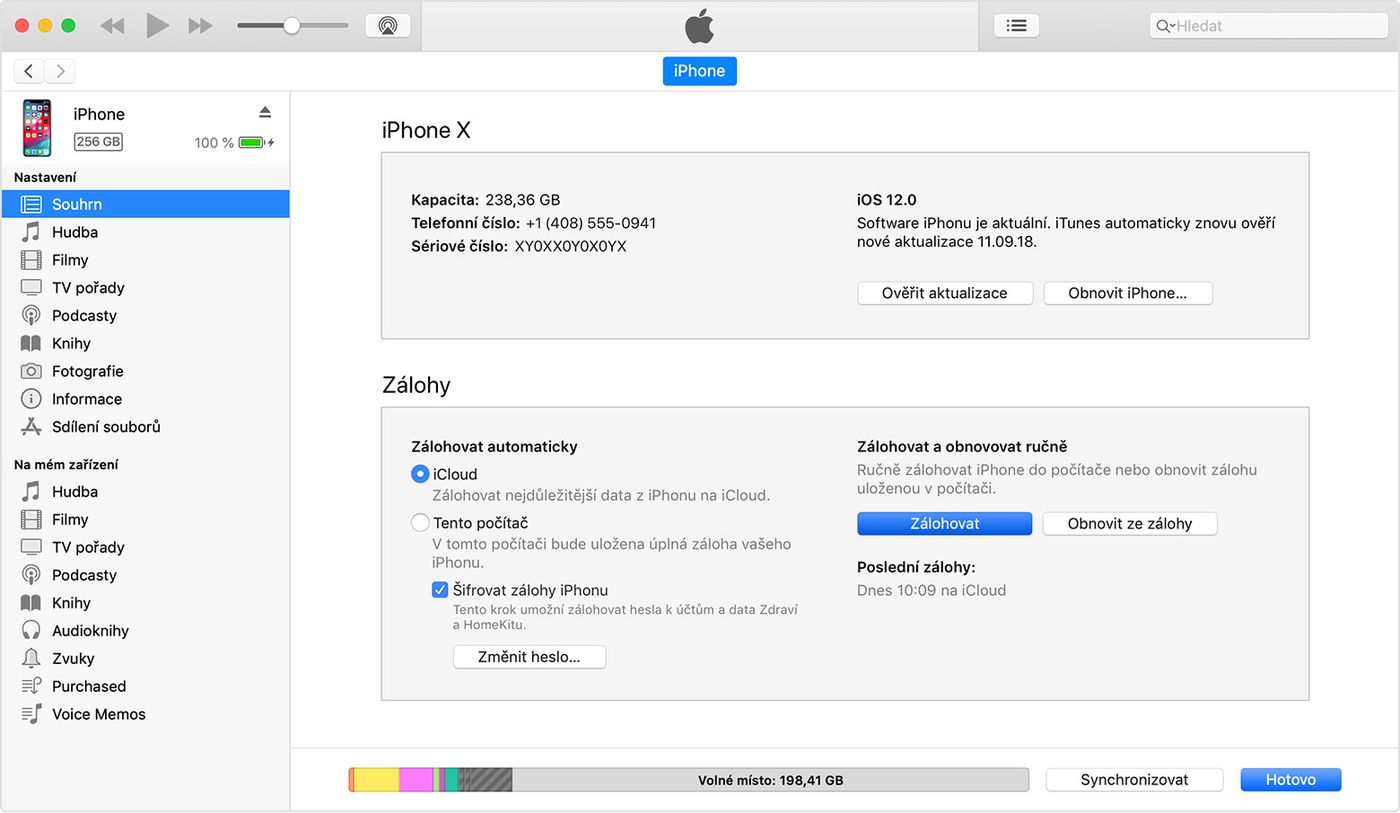Click the blue Hotovo button
This screenshot has width=1400, height=813.
tap(1291, 780)
